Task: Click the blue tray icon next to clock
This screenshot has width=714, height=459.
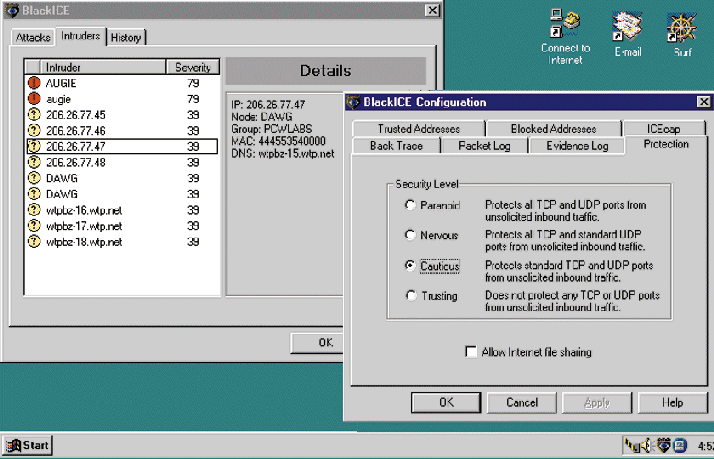Action: [680, 445]
